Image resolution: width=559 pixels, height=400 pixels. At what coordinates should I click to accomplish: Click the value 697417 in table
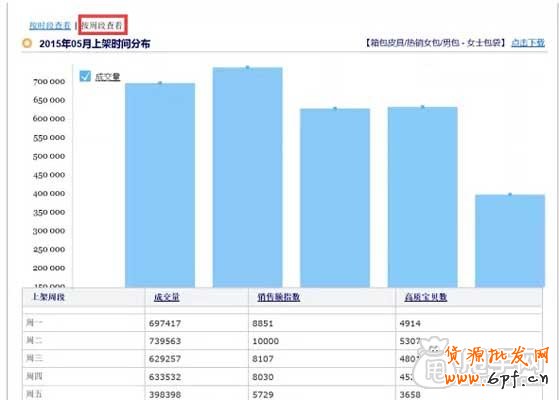click(x=165, y=324)
